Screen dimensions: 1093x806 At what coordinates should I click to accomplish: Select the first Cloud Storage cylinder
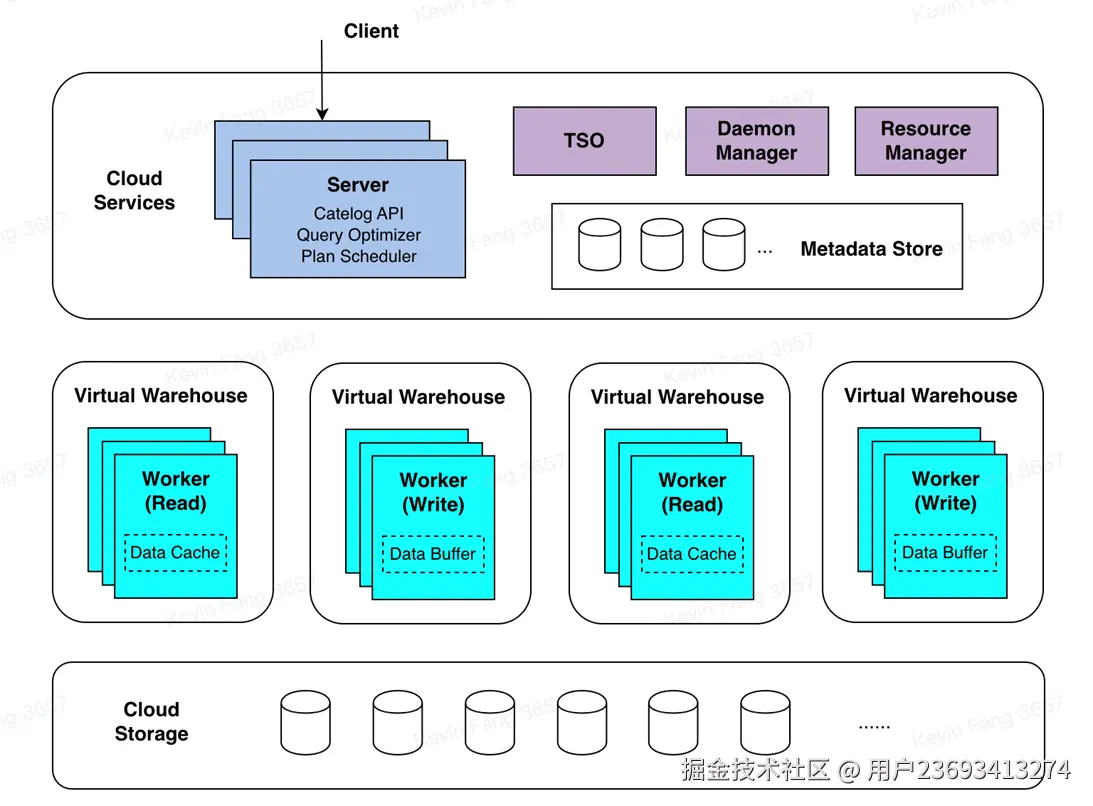(306, 722)
